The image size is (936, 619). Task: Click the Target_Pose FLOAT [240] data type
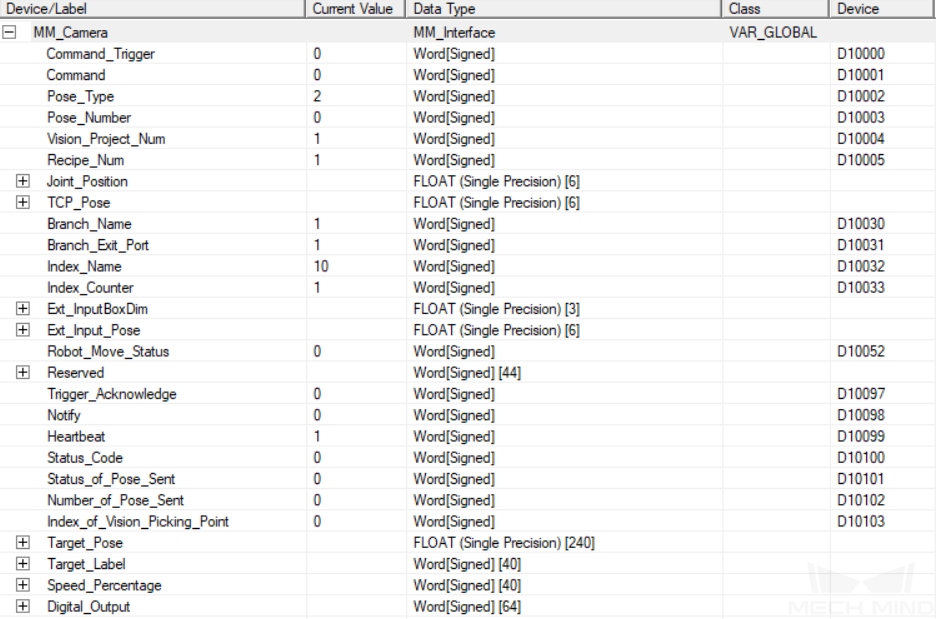(x=504, y=543)
